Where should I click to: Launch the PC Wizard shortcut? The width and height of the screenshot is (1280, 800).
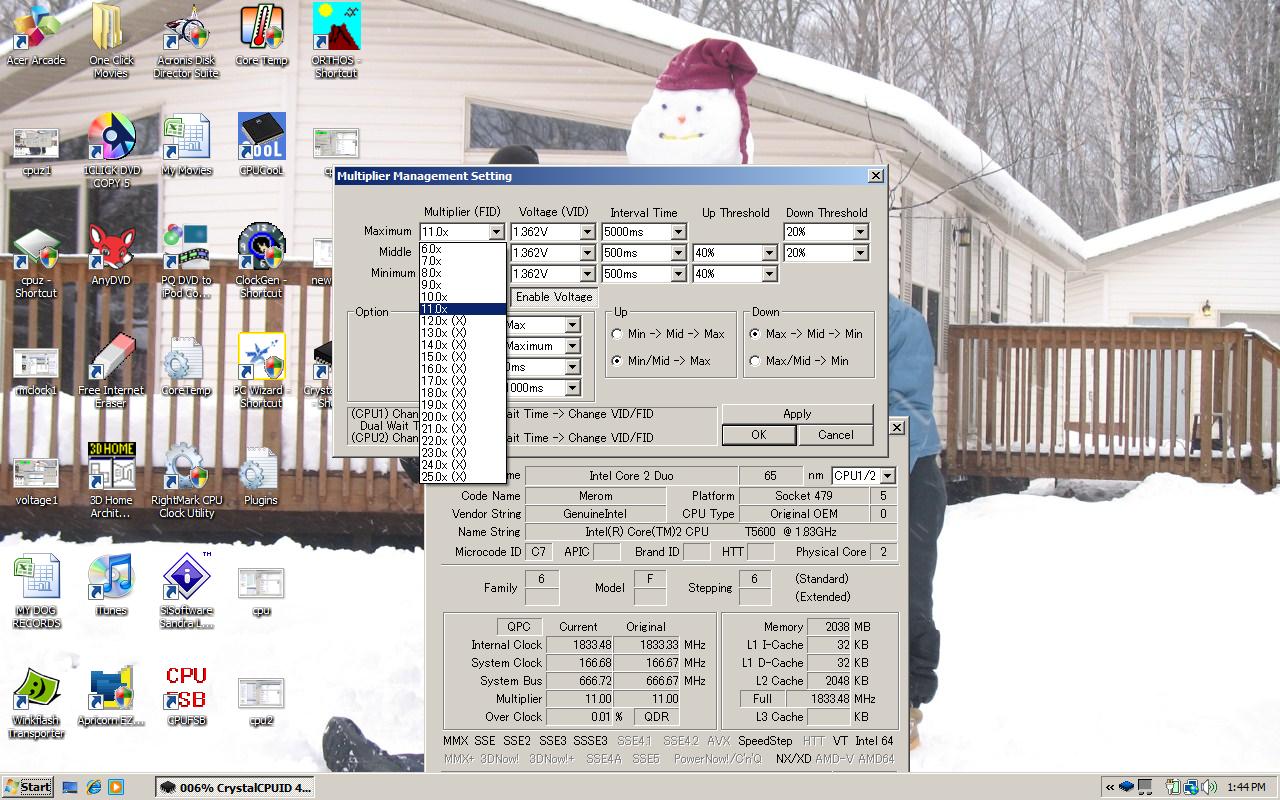261,371
